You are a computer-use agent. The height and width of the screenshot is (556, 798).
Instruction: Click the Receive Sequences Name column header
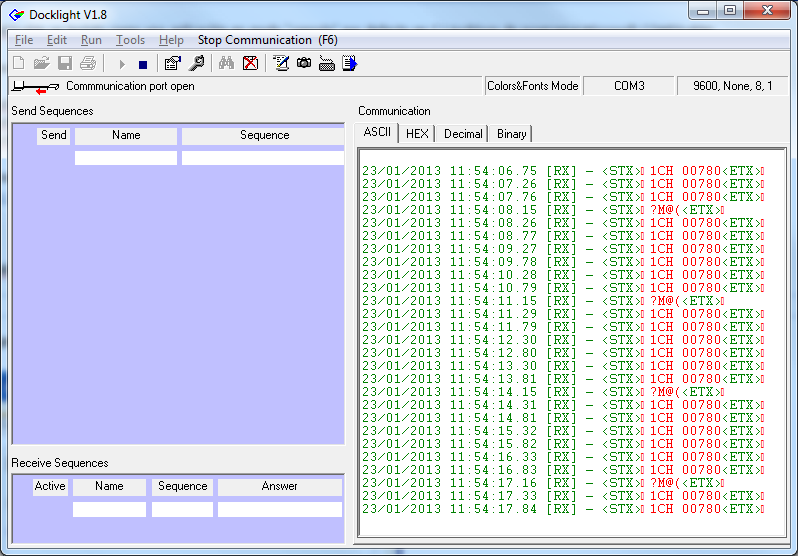coord(109,487)
